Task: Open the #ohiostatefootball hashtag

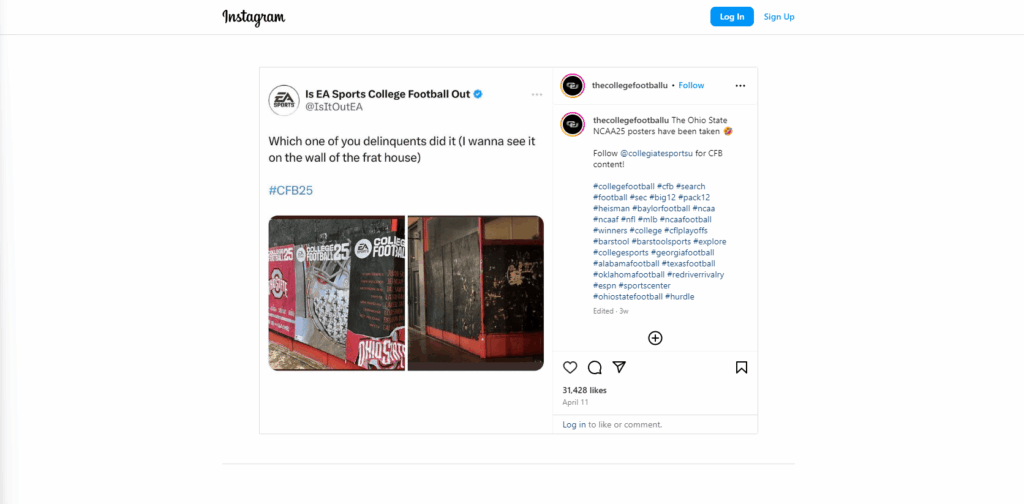Action: tap(628, 296)
